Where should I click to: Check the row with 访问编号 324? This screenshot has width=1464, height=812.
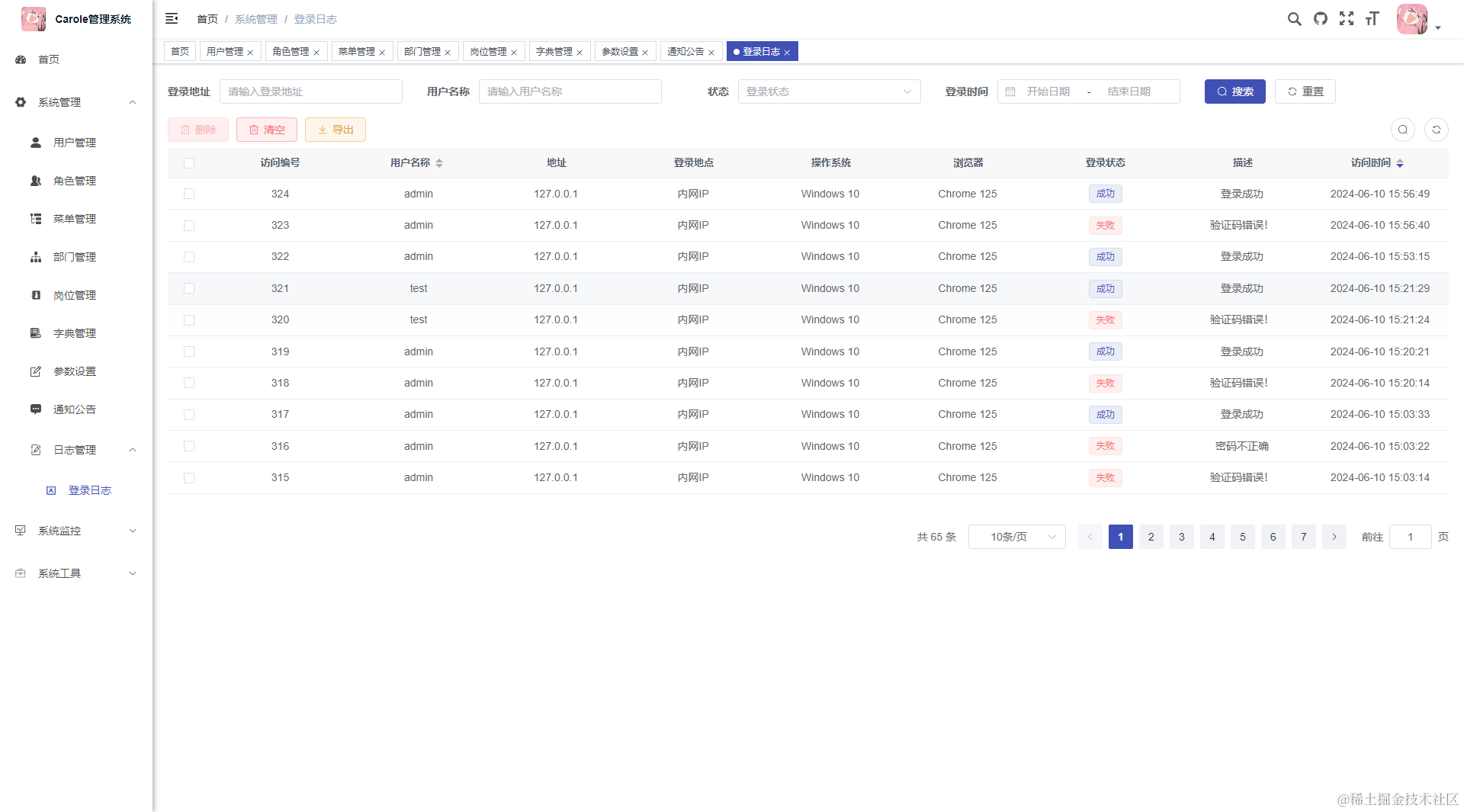pos(189,194)
